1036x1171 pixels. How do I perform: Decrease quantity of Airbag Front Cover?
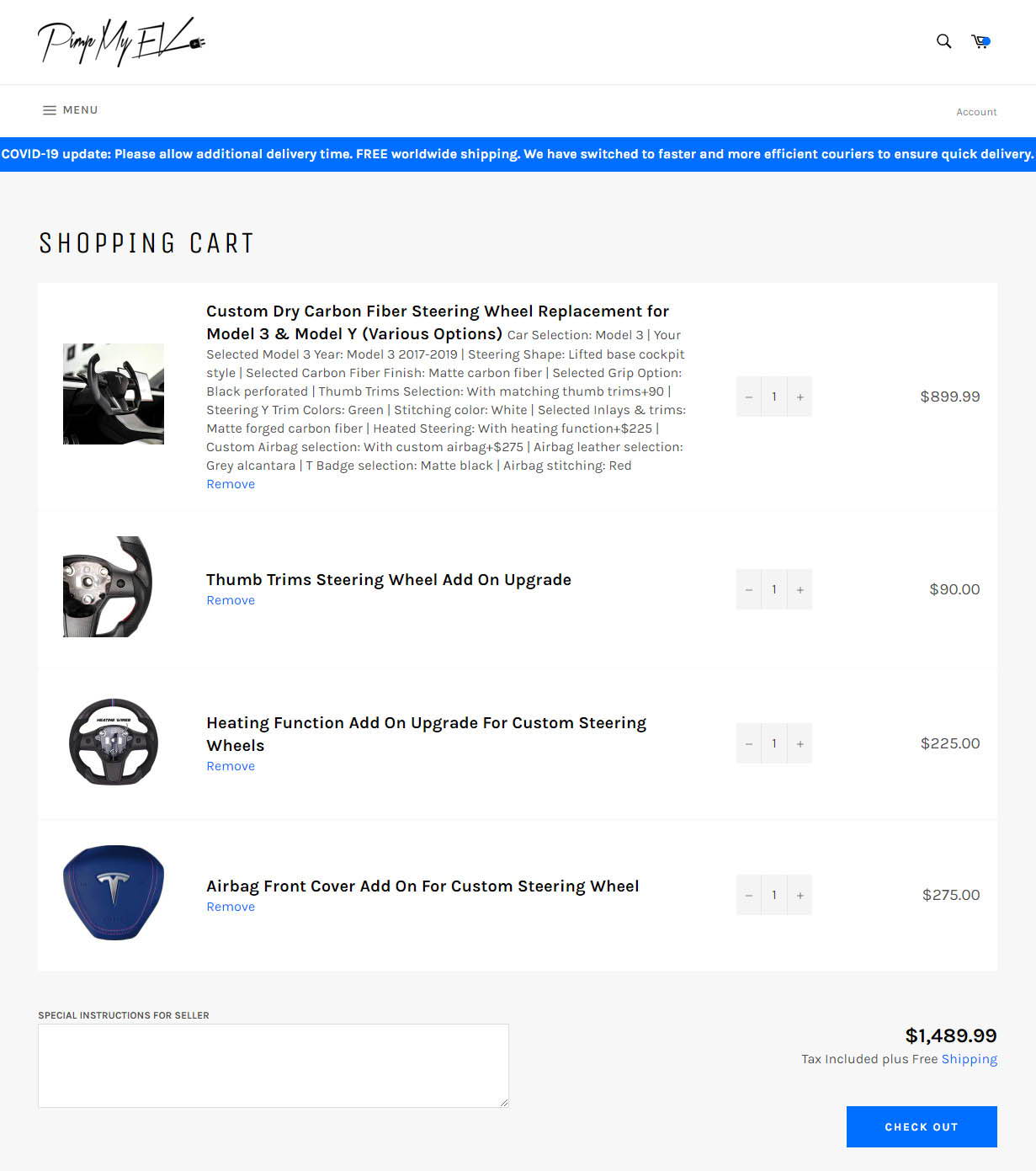click(748, 895)
